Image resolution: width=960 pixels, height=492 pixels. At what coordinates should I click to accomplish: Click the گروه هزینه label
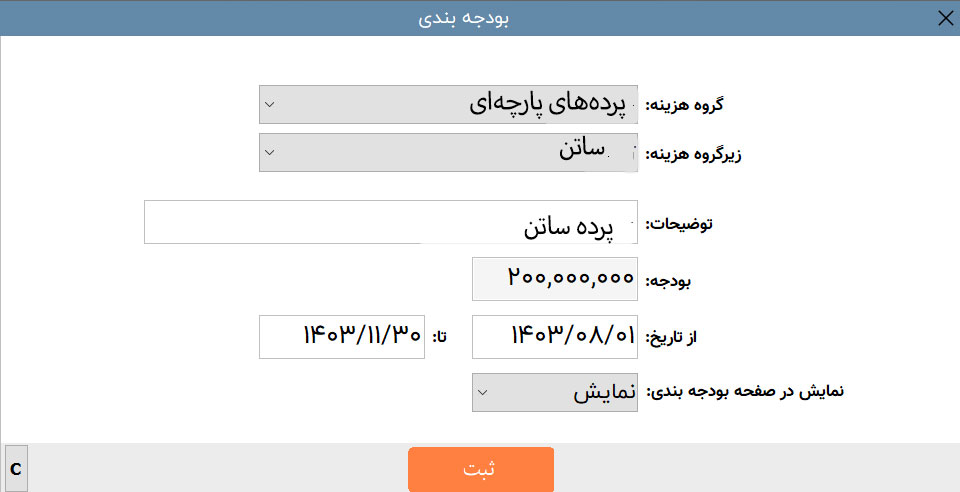(684, 105)
